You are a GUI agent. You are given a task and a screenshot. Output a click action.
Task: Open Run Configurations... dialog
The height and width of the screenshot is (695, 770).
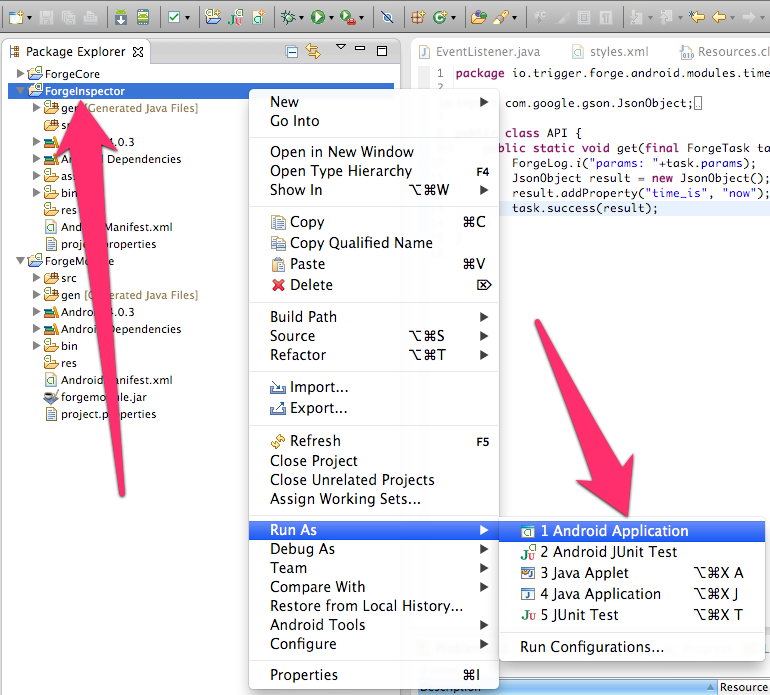coord(632,647)
